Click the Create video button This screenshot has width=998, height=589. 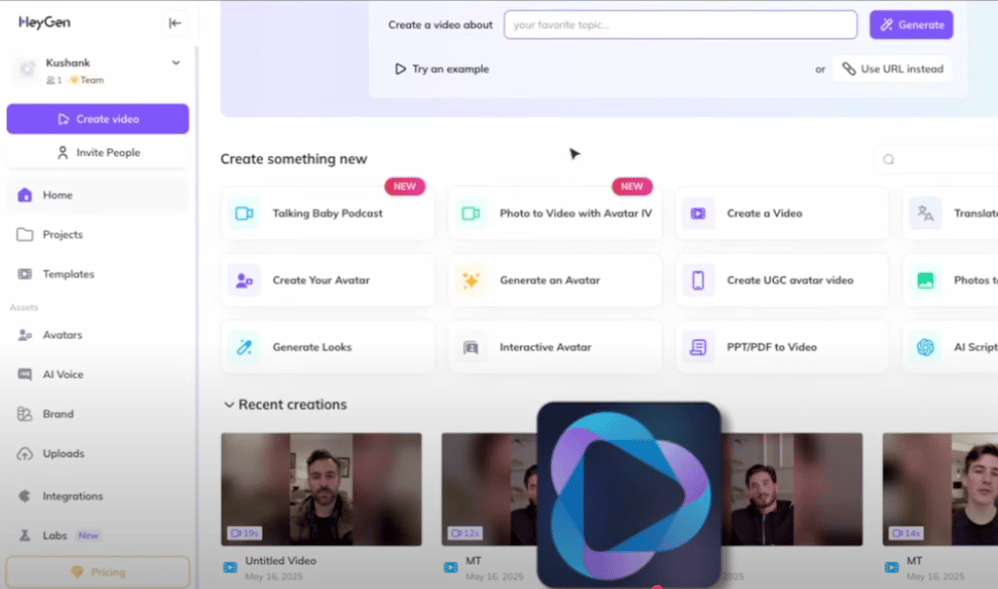coord(98,119)
